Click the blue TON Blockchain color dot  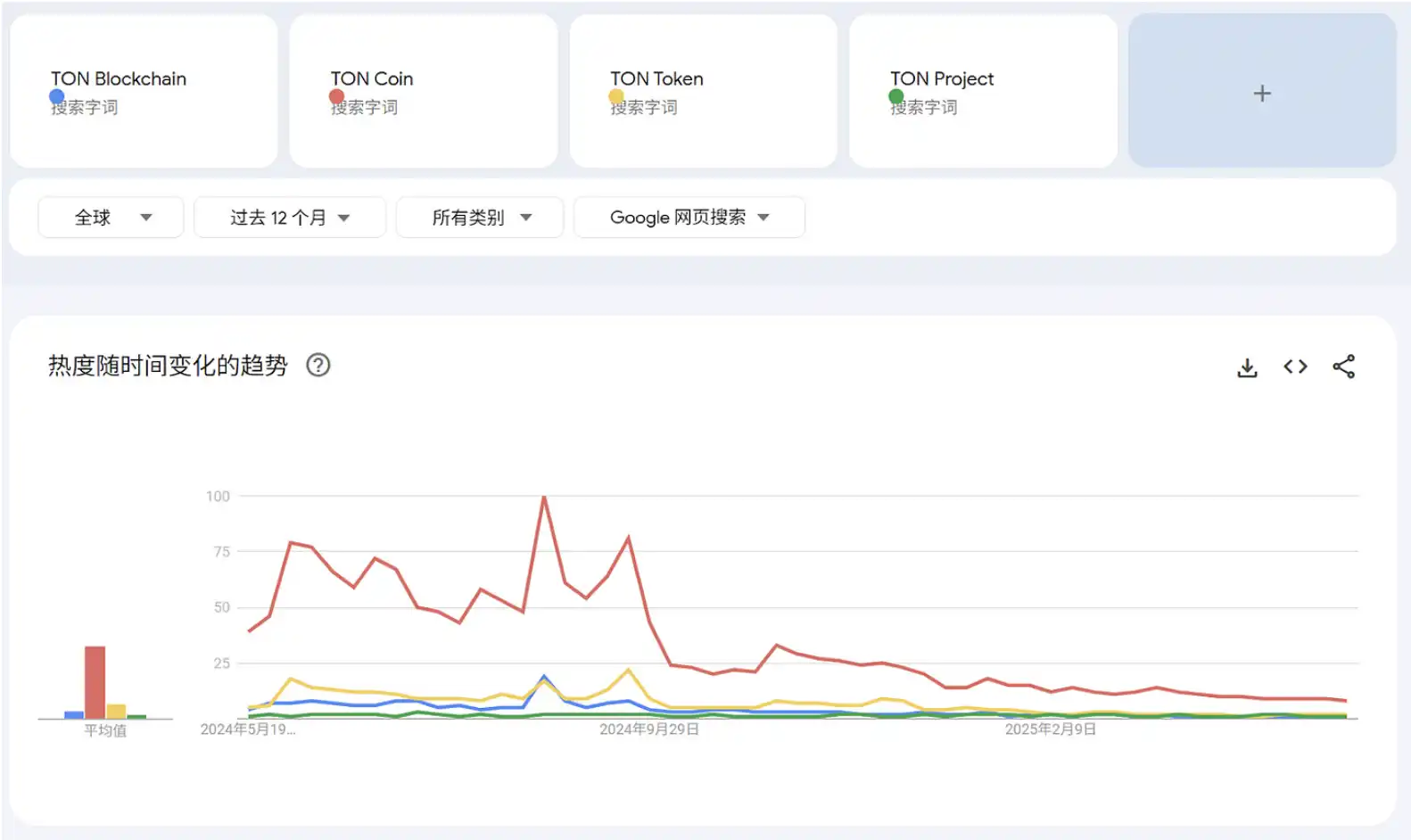point(57,96)
